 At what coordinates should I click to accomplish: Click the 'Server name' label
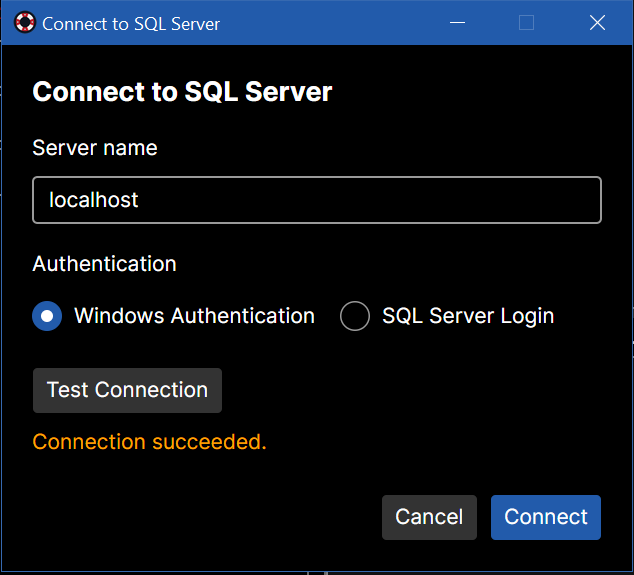[x=95, y=148]
